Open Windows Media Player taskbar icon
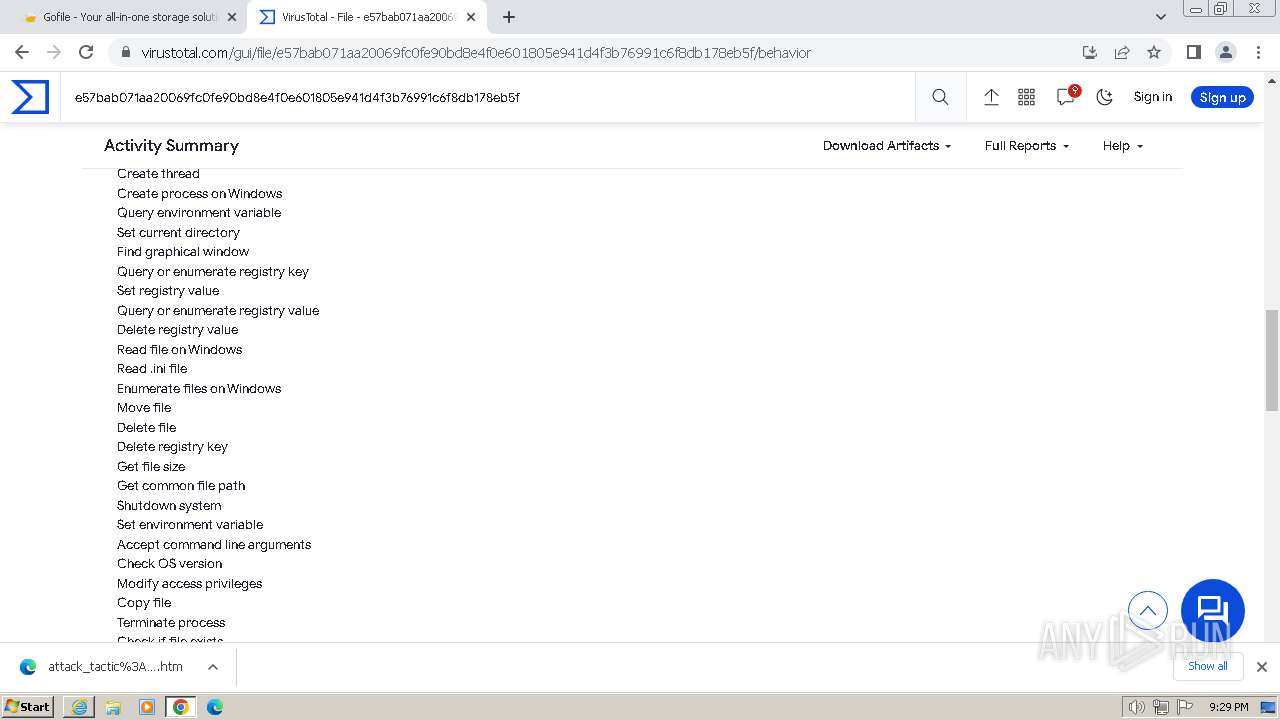The height and width of the screenshot is (720, 1280). pyautogui.click(x=147, y=707)
